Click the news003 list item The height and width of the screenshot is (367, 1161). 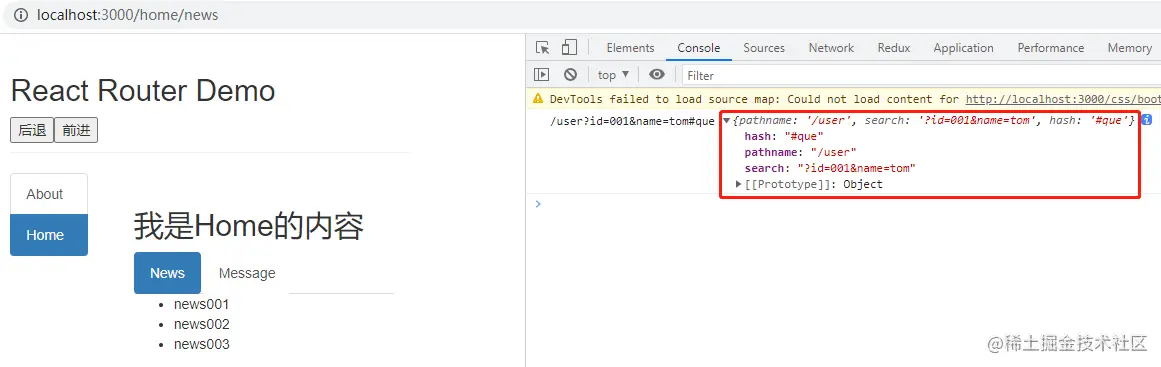tap(201, 344)
